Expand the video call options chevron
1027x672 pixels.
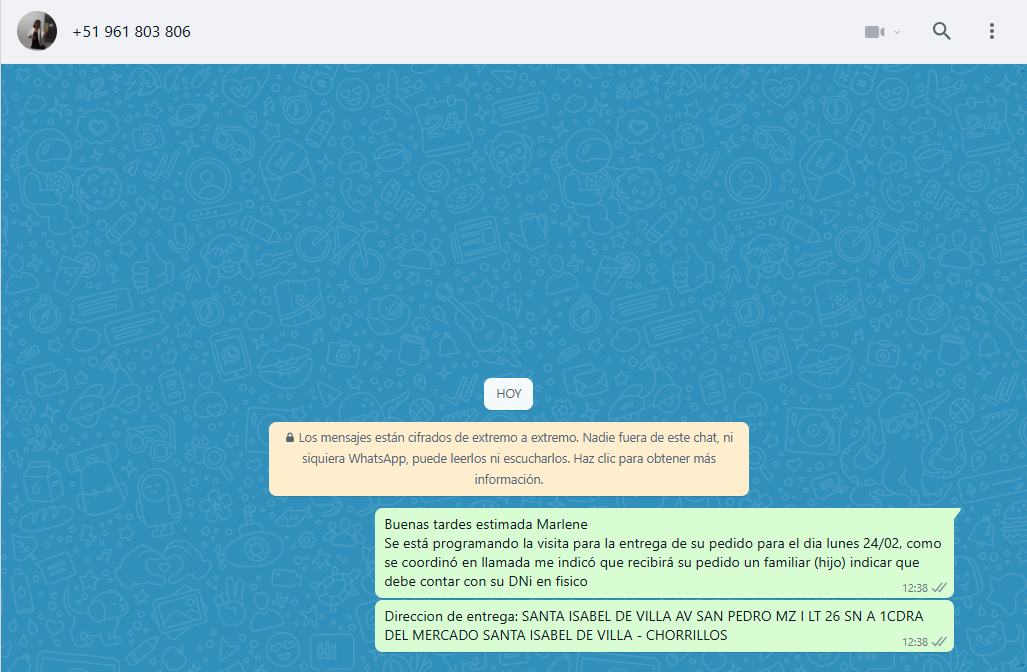pyautogui.click(x=897, y=32)
